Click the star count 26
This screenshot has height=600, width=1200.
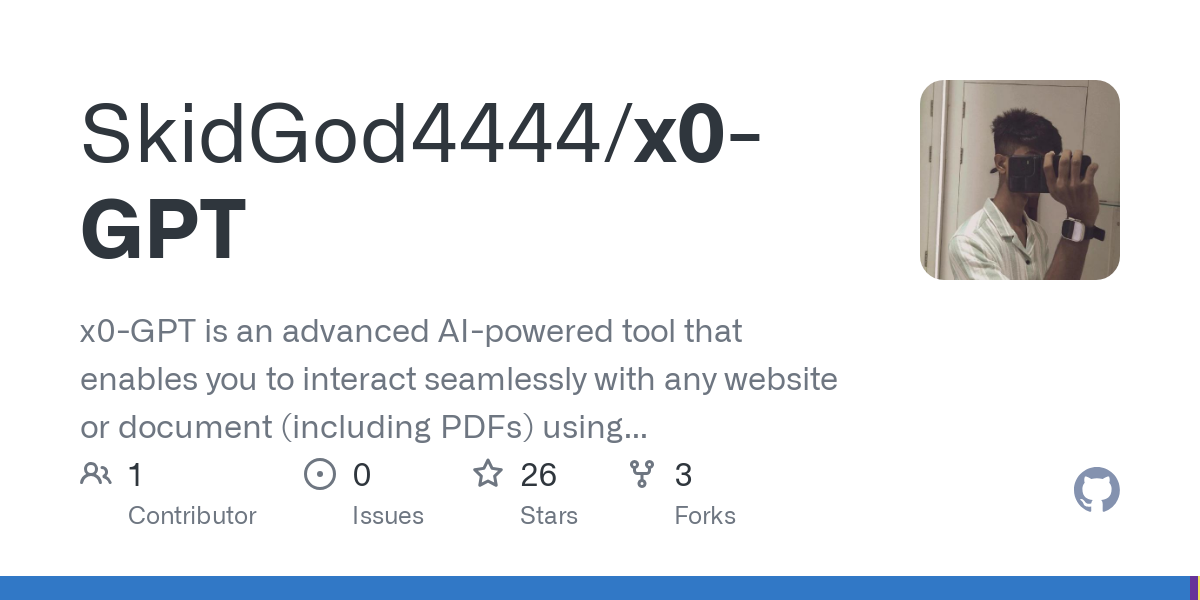539,475
